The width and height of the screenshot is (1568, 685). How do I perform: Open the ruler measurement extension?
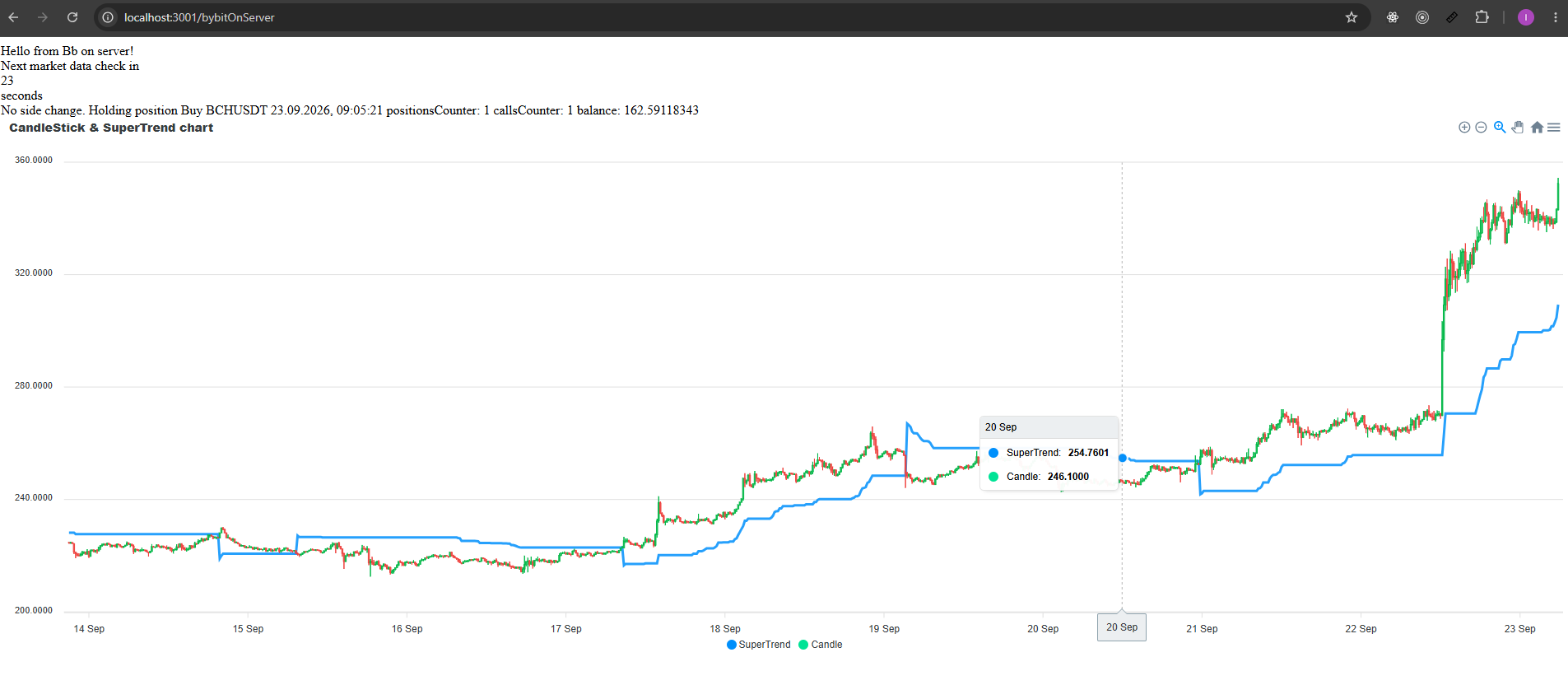tap(1452, 17)
